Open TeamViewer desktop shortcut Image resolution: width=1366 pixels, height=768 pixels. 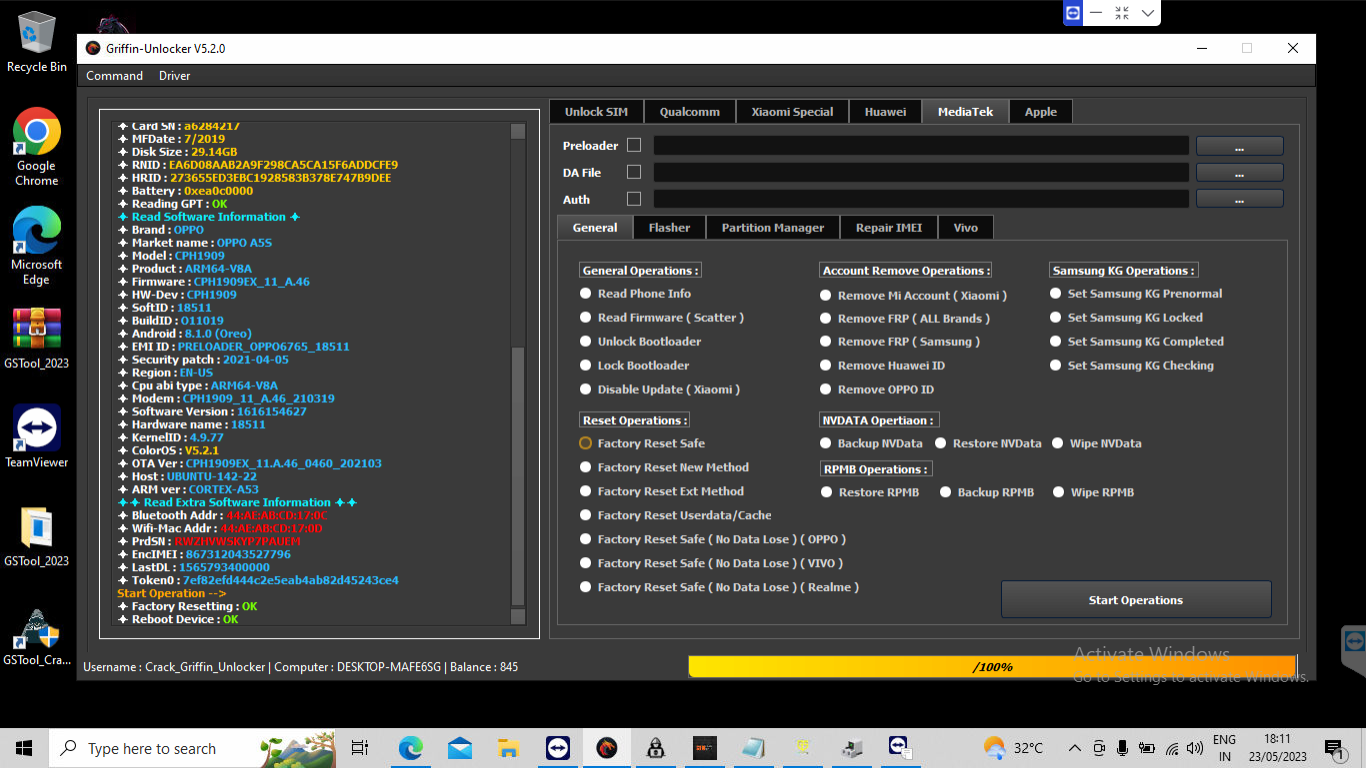(x=37, y=436)
